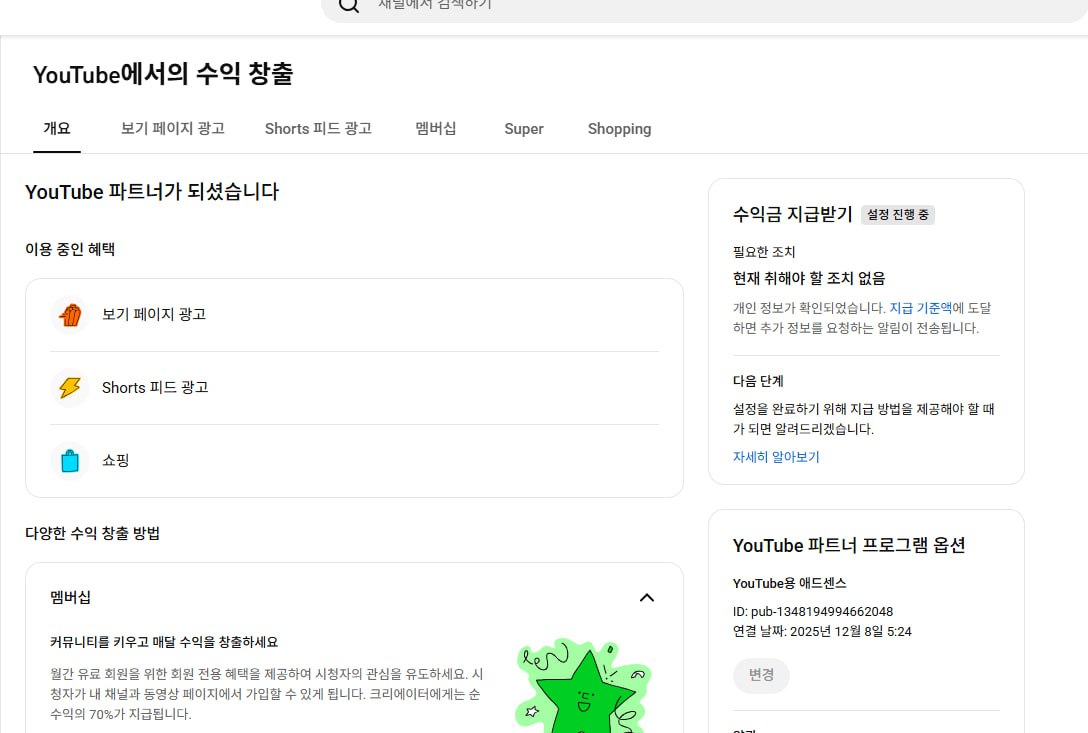Click the magnifying glass search icon
The image size is (1088, 733).
(x=348, y=5)
